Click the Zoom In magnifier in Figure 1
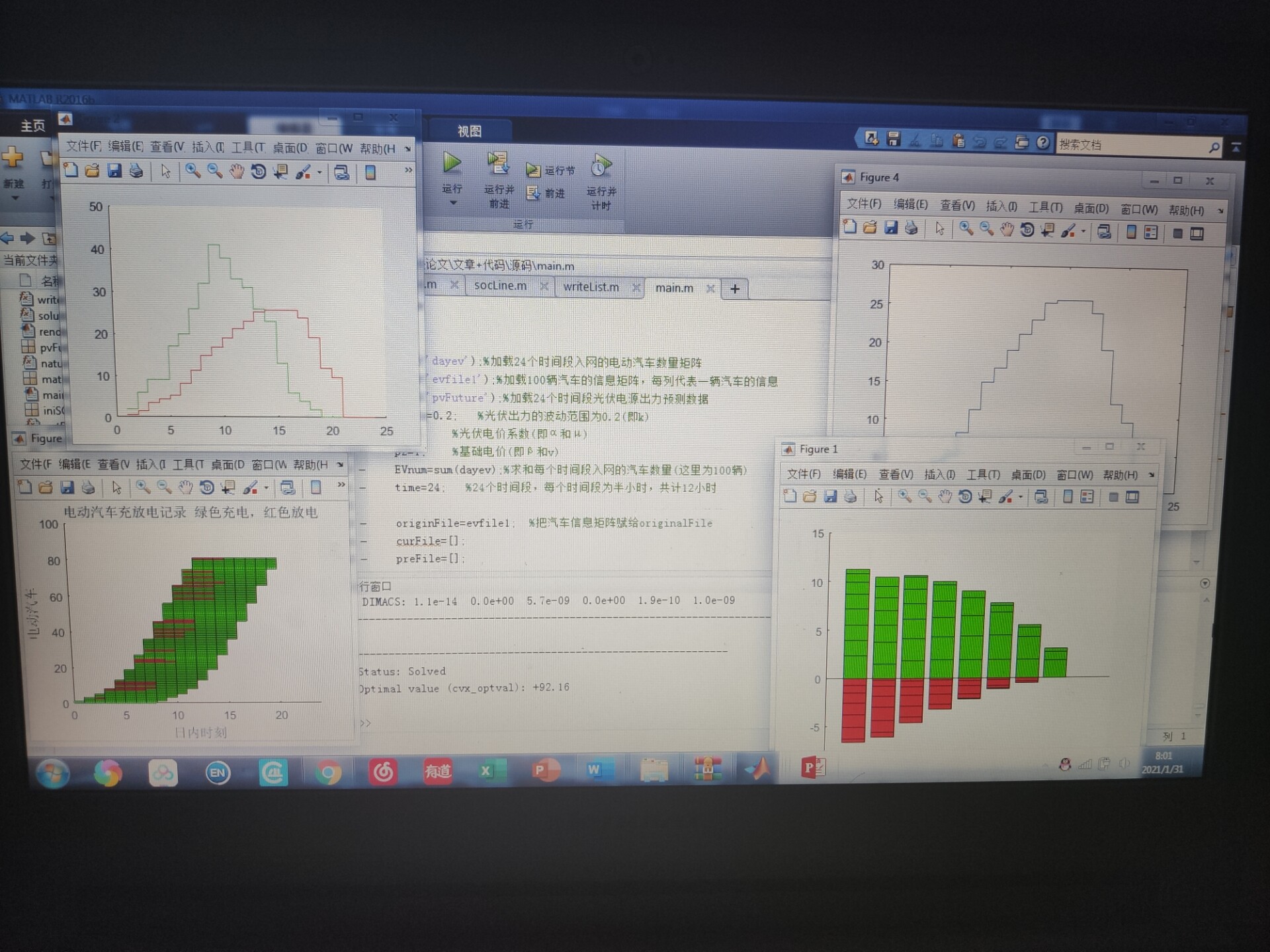1270x952 pixels. click(x=904, y=496)
